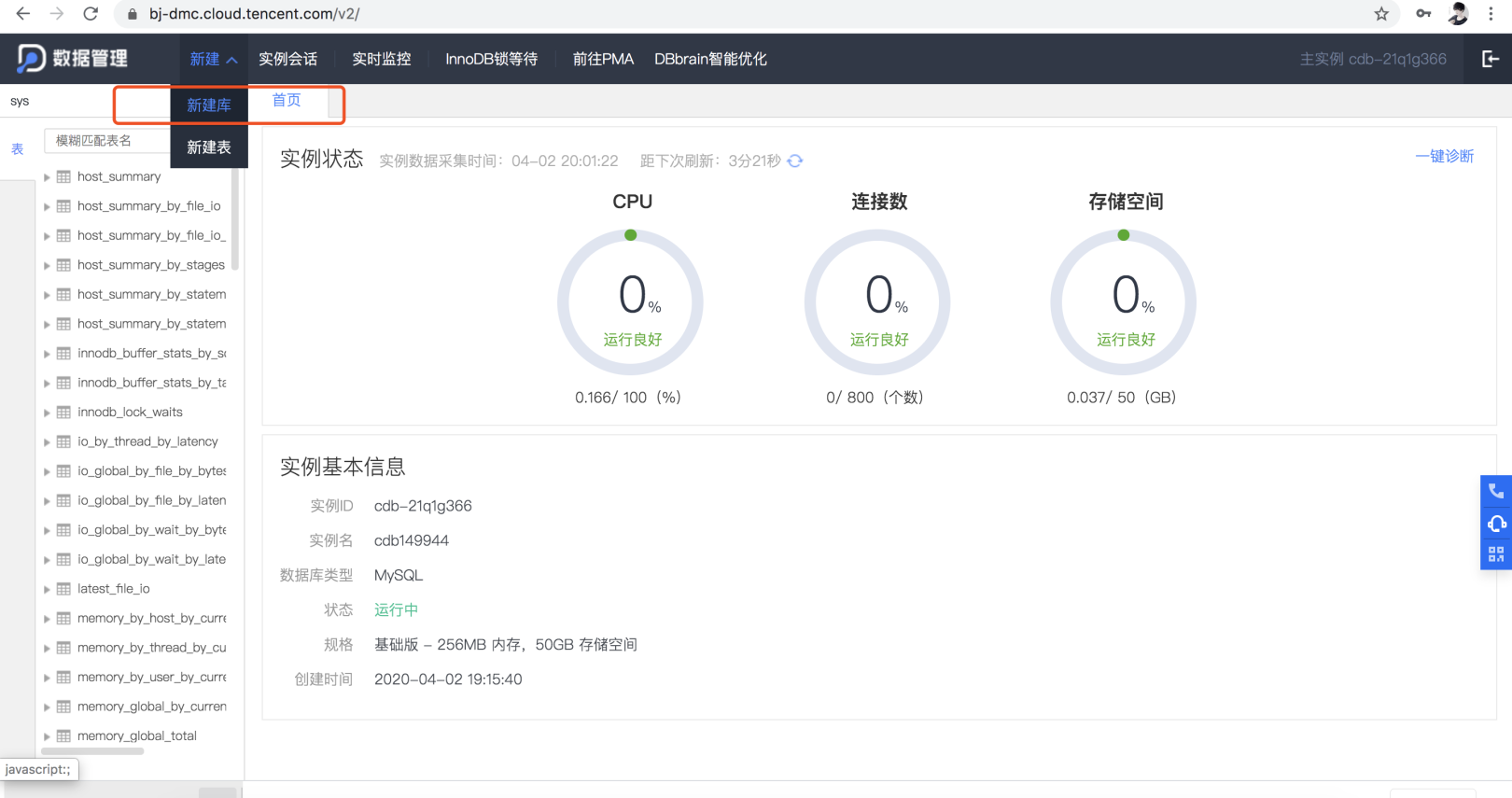Image resolution: width=1512 pixels, height=798 pixels.
Task: Click the table icon beside latest_file_io
Action: pyautogui.click(x=63, y=589)
